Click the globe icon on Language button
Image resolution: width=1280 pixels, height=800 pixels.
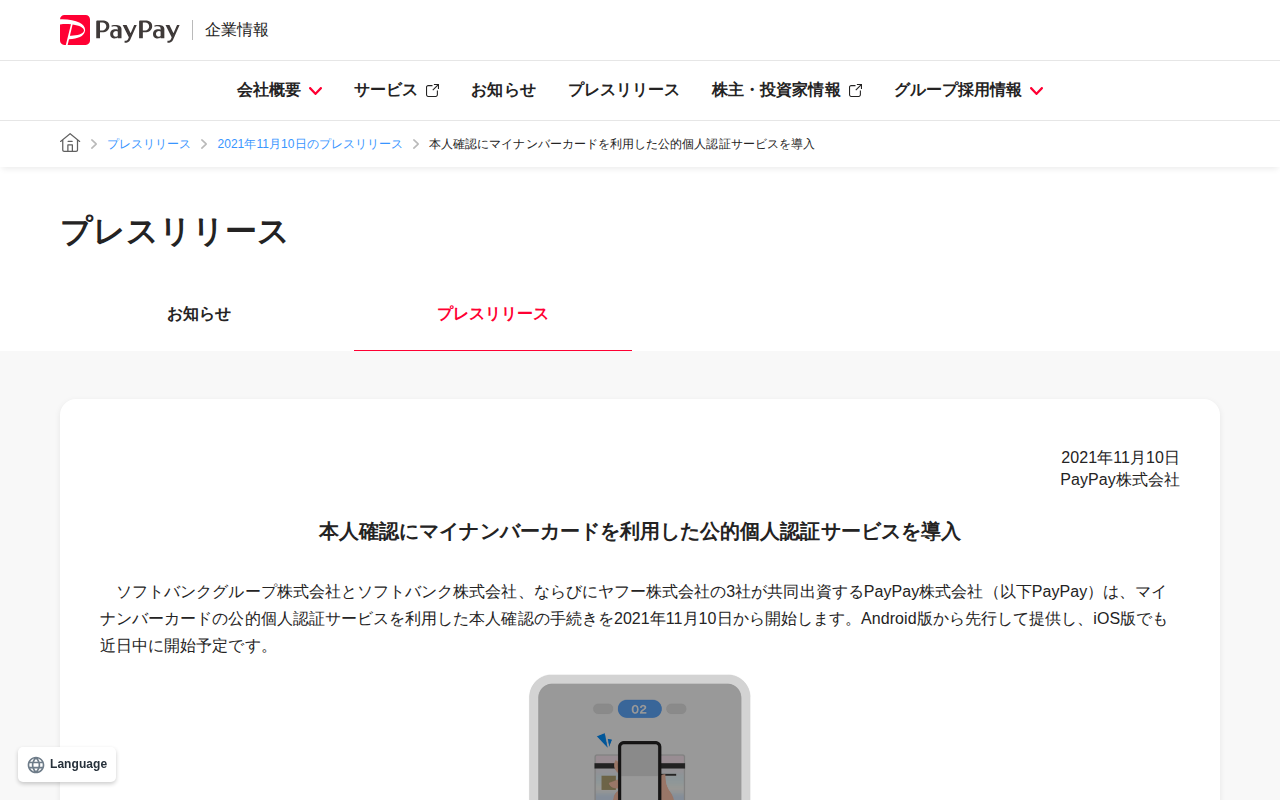[x=36, y=765]
